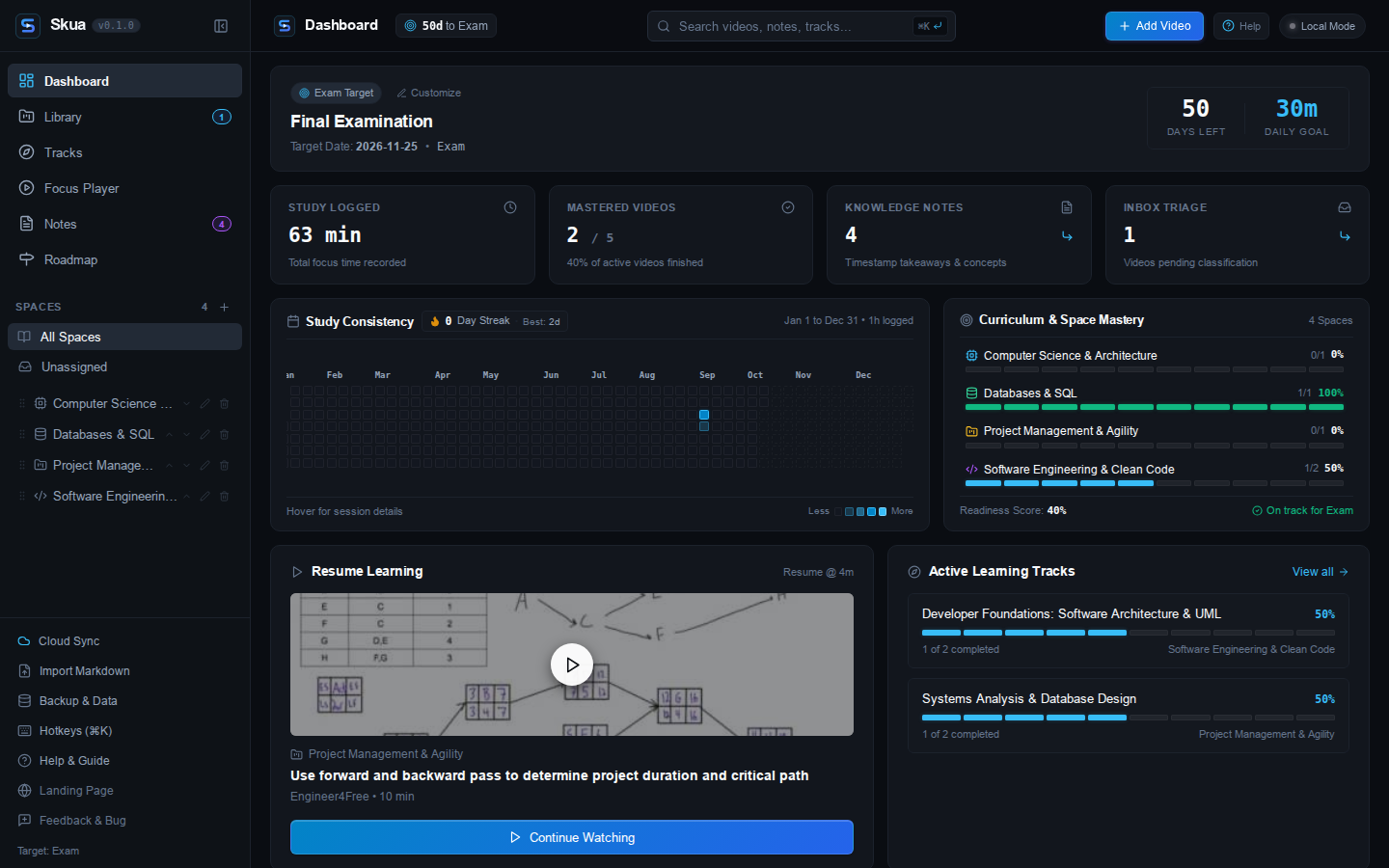Viewport: 1389px width, 868px height.
Task: Click the search videos, notes, tracks field
Action: tap(801, 26)
